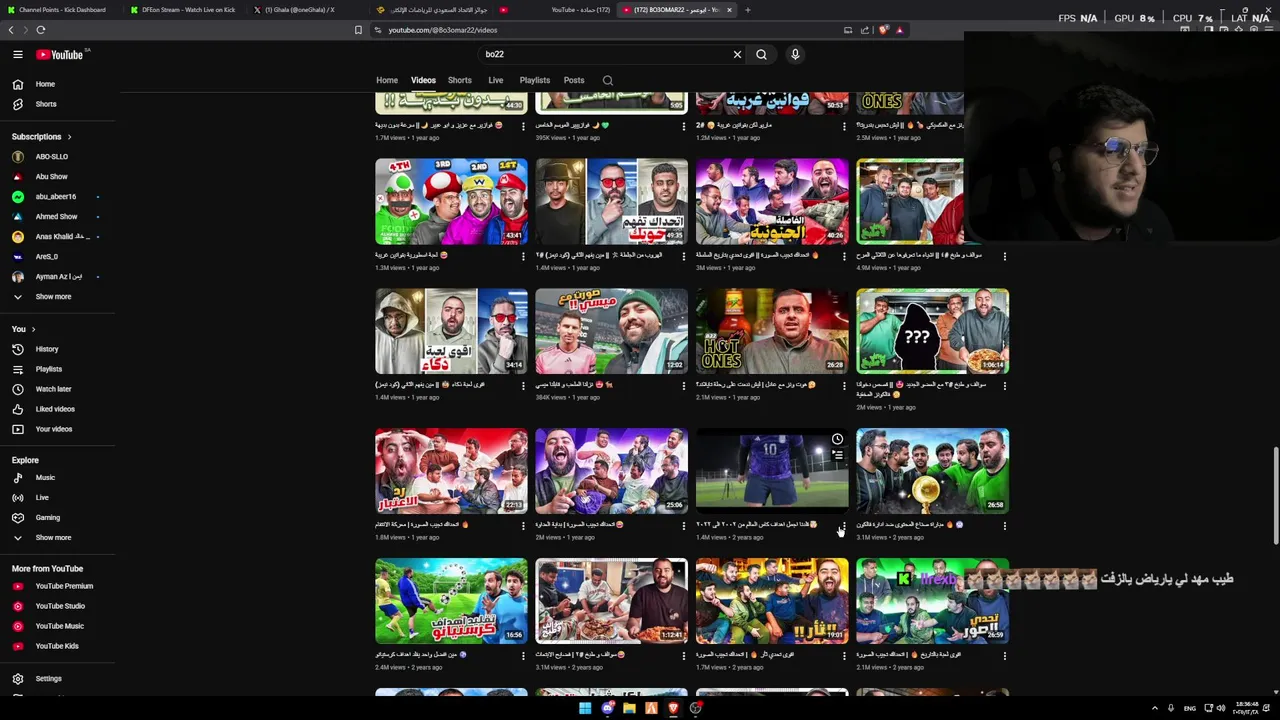Select the channel Videos tab
This screenshot has width=1280, height=720.
coord(423,80)
